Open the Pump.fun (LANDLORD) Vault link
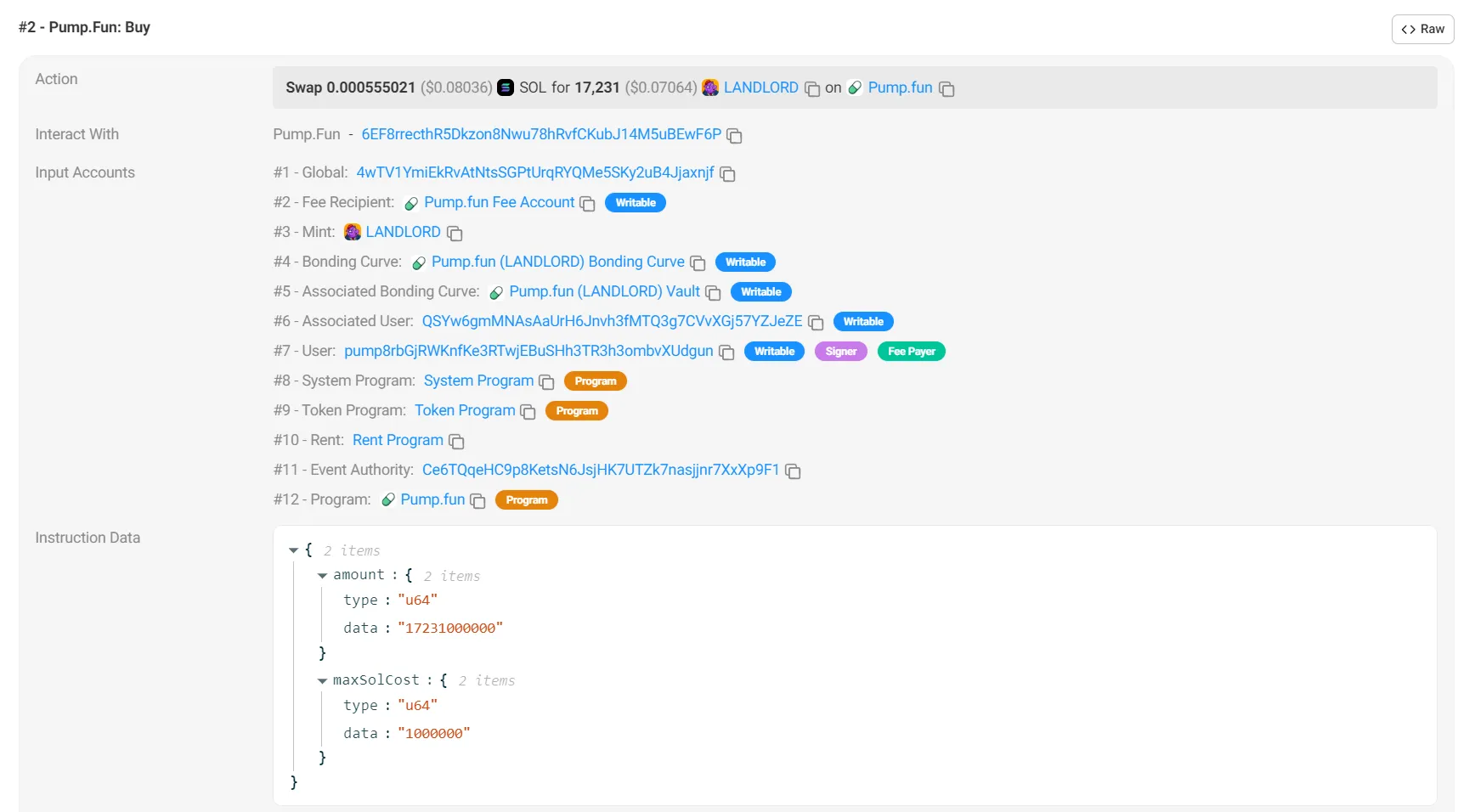The width and height of the screenshot is (1458, 812). [605, 291]
